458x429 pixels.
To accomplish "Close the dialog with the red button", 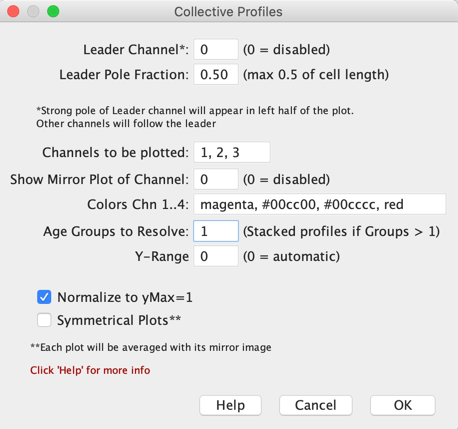I will [x=13, y=11].
